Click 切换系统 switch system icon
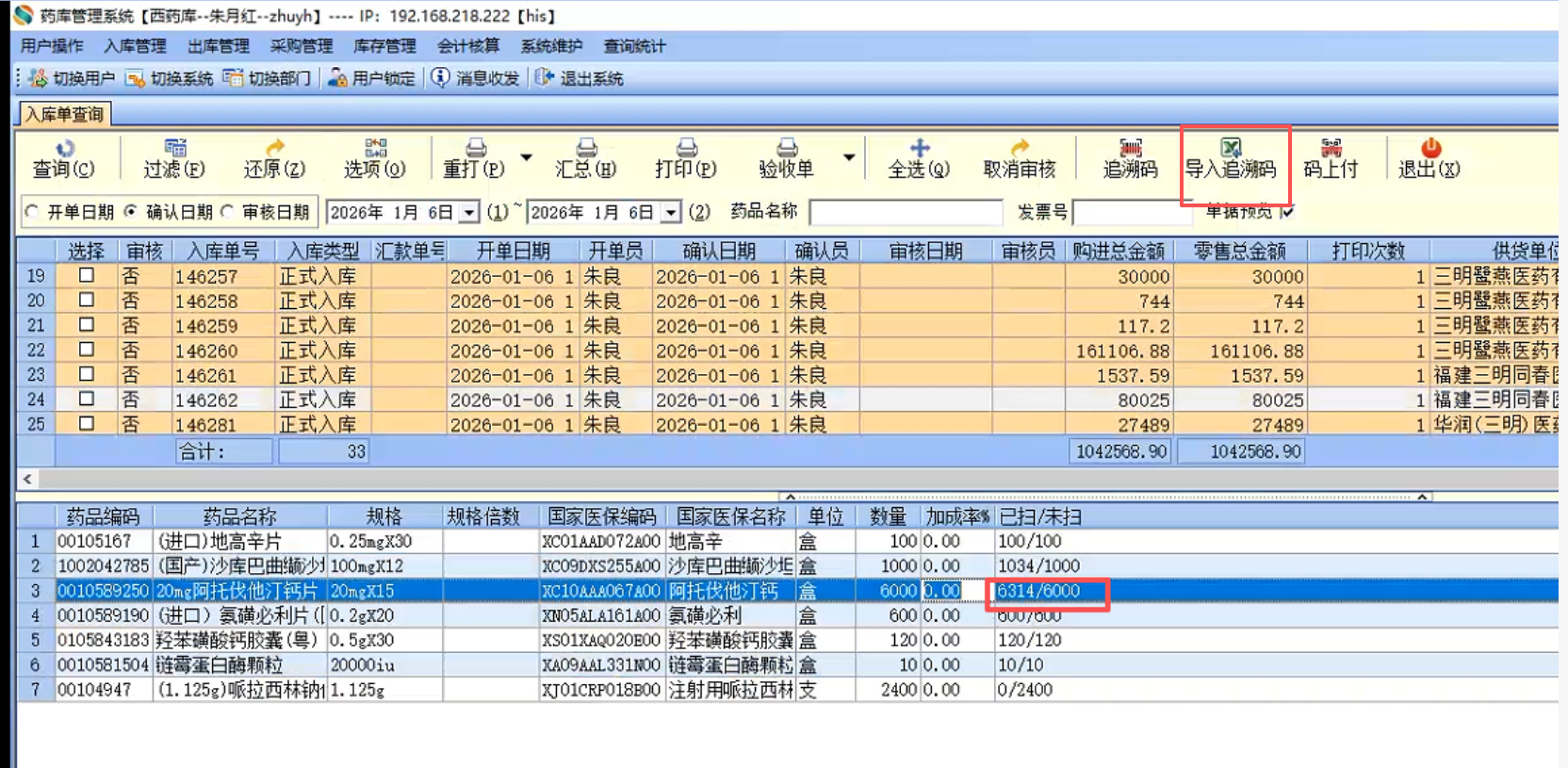Image resolution: width=1568 pixels, height=768 pixels. tap(136, 78)
